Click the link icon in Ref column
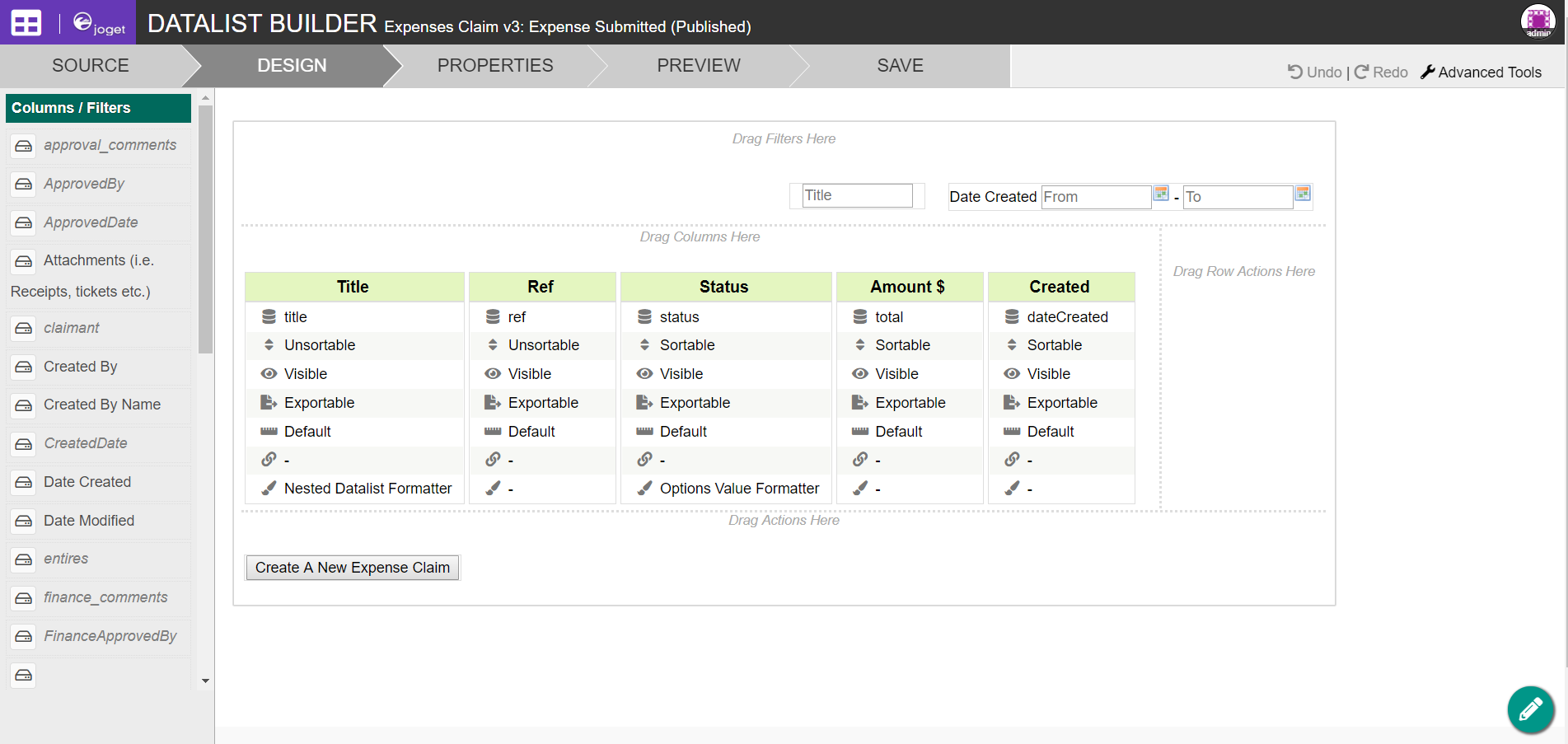 click(493, 460)
